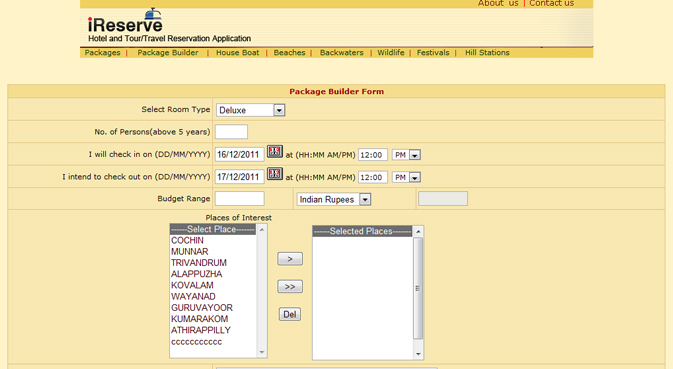Click the Selected Places scrollbar thumb
This screenshot has height=369, width=673.
(x=418, y=288)
